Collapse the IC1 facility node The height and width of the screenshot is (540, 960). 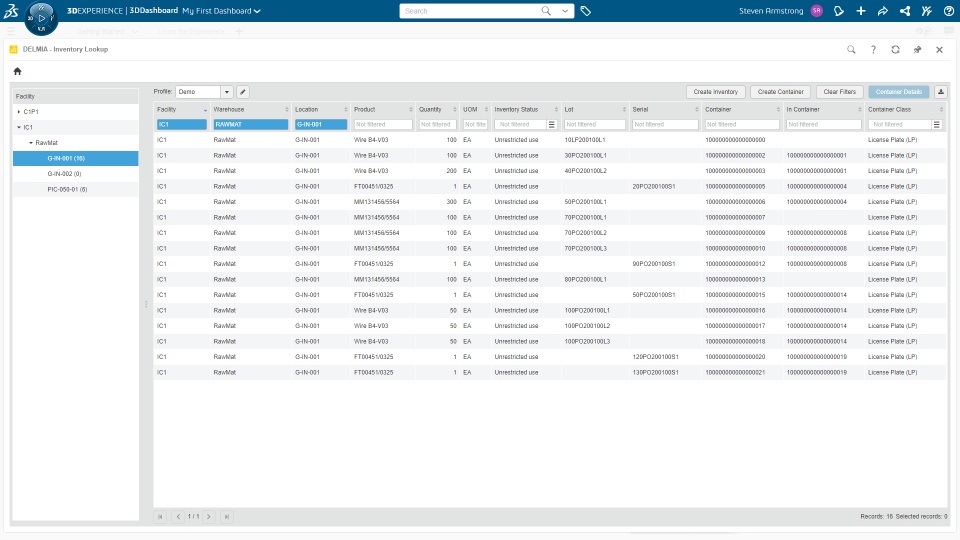point(18,127)
